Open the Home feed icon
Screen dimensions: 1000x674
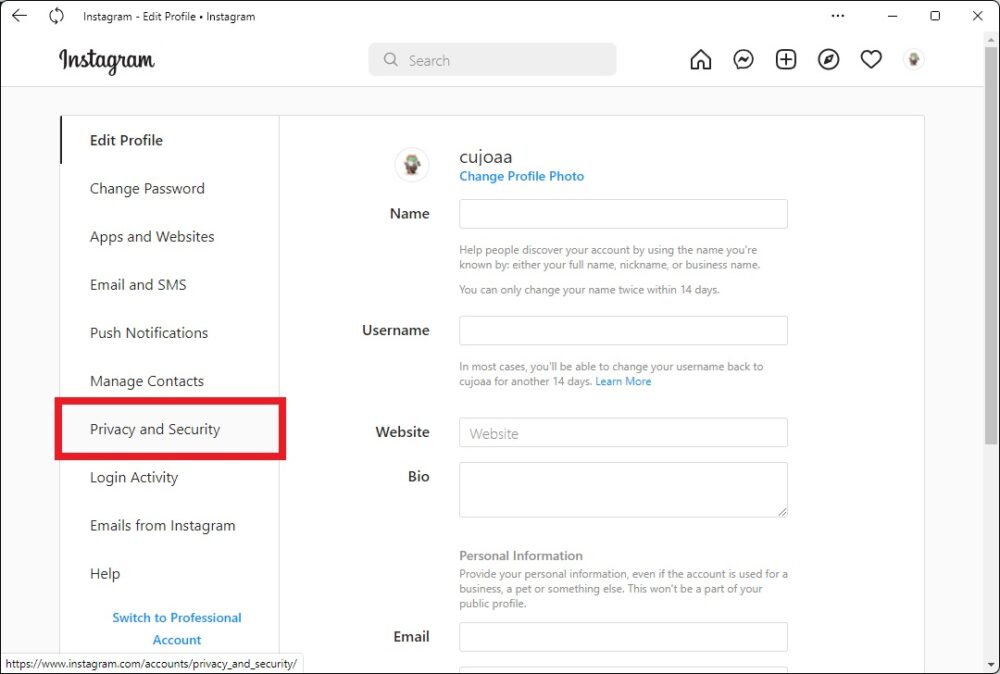(x=700, y=59)
